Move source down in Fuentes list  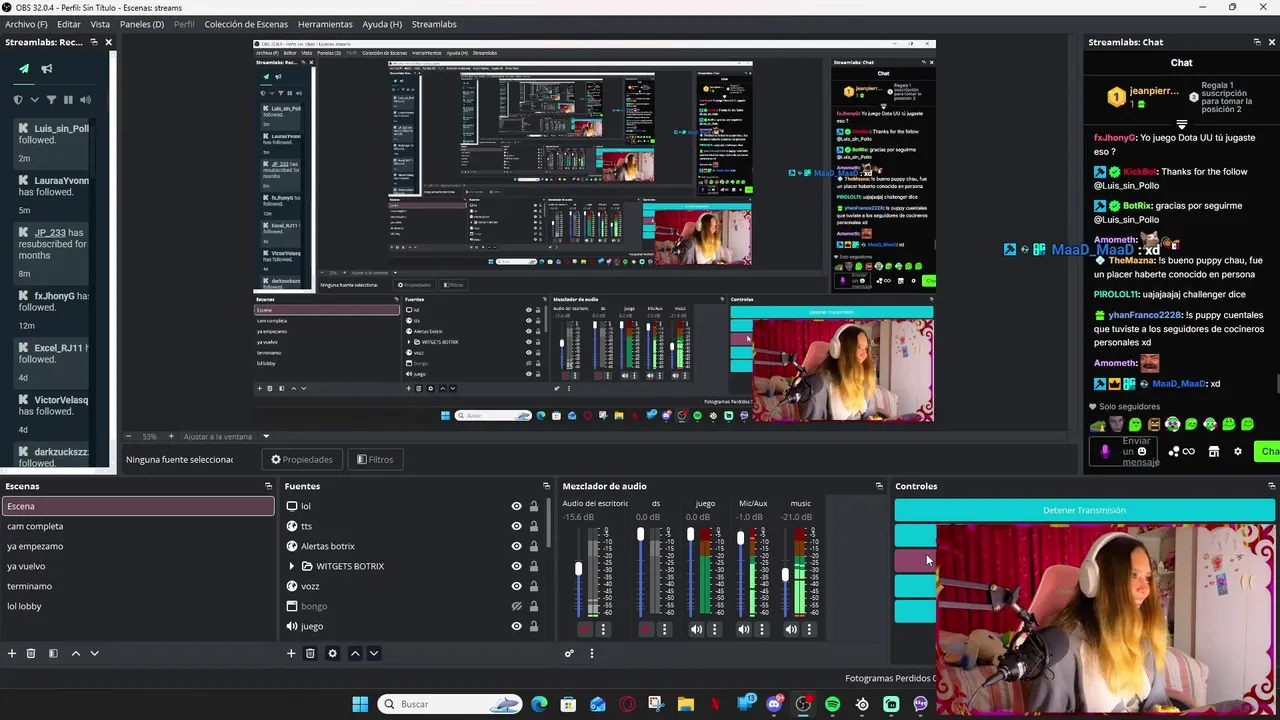point(373,653)
